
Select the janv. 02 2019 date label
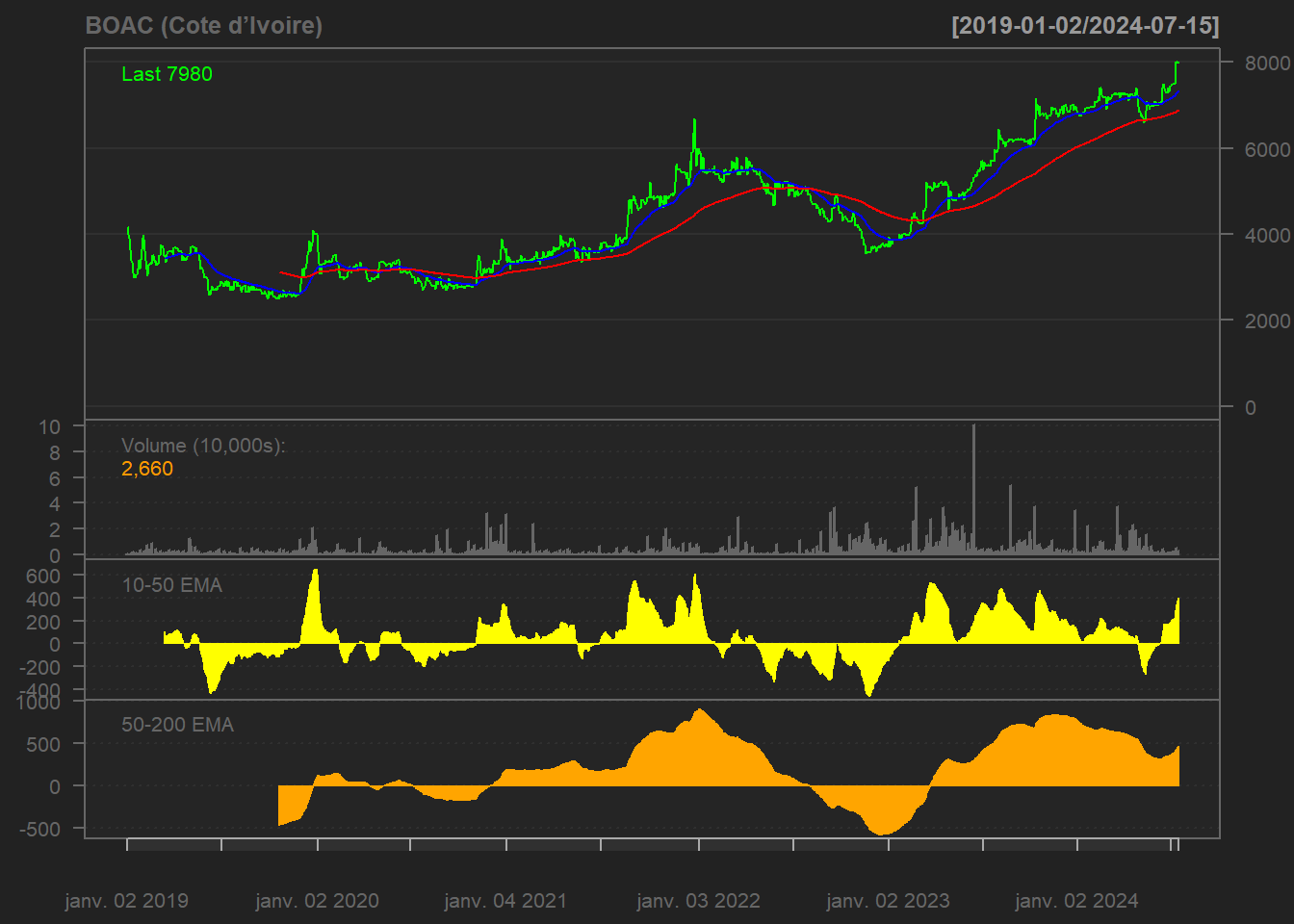(x=126, y=901)
